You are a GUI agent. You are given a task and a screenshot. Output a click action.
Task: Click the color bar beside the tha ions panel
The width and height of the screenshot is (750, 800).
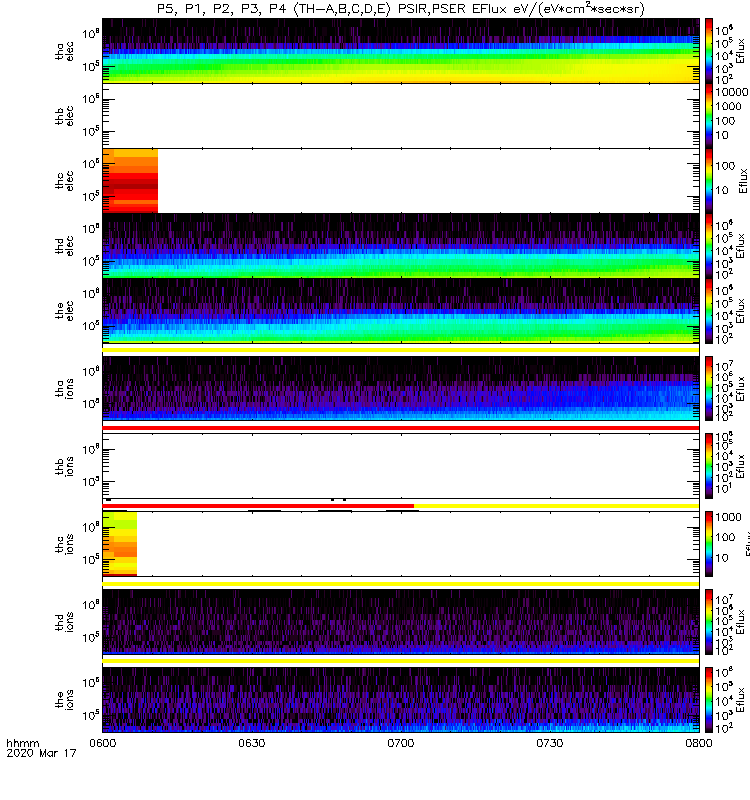point(709,388)
